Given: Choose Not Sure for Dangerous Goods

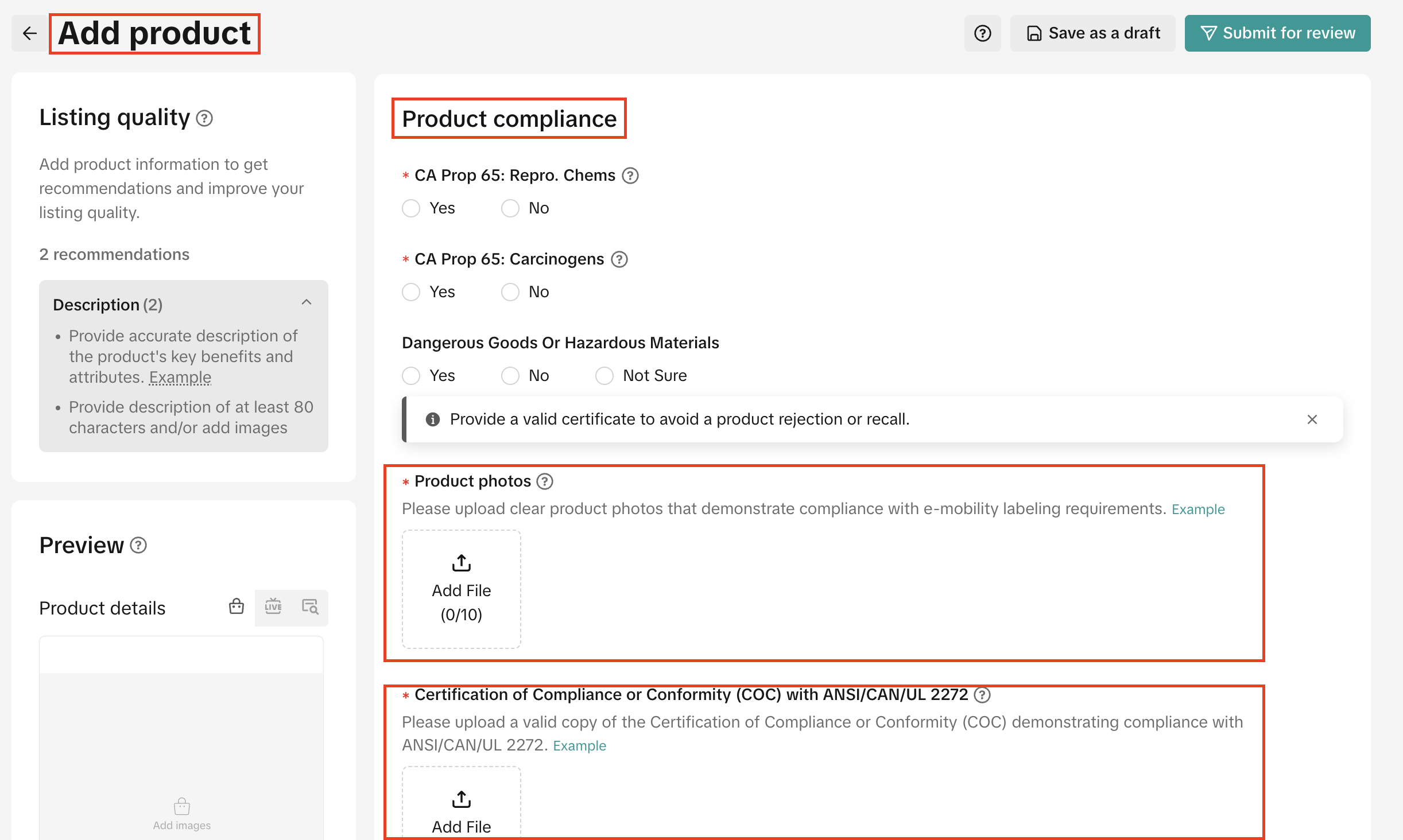Looking at the screenshot, I should tap(604, 376).
